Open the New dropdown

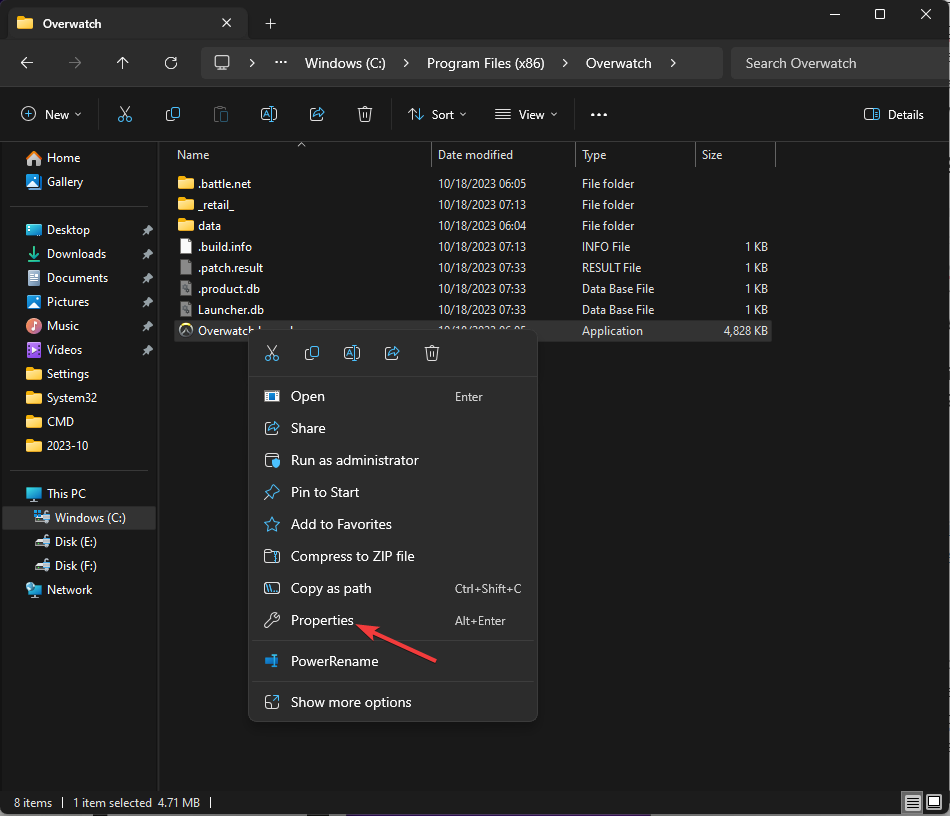point(51,114)
